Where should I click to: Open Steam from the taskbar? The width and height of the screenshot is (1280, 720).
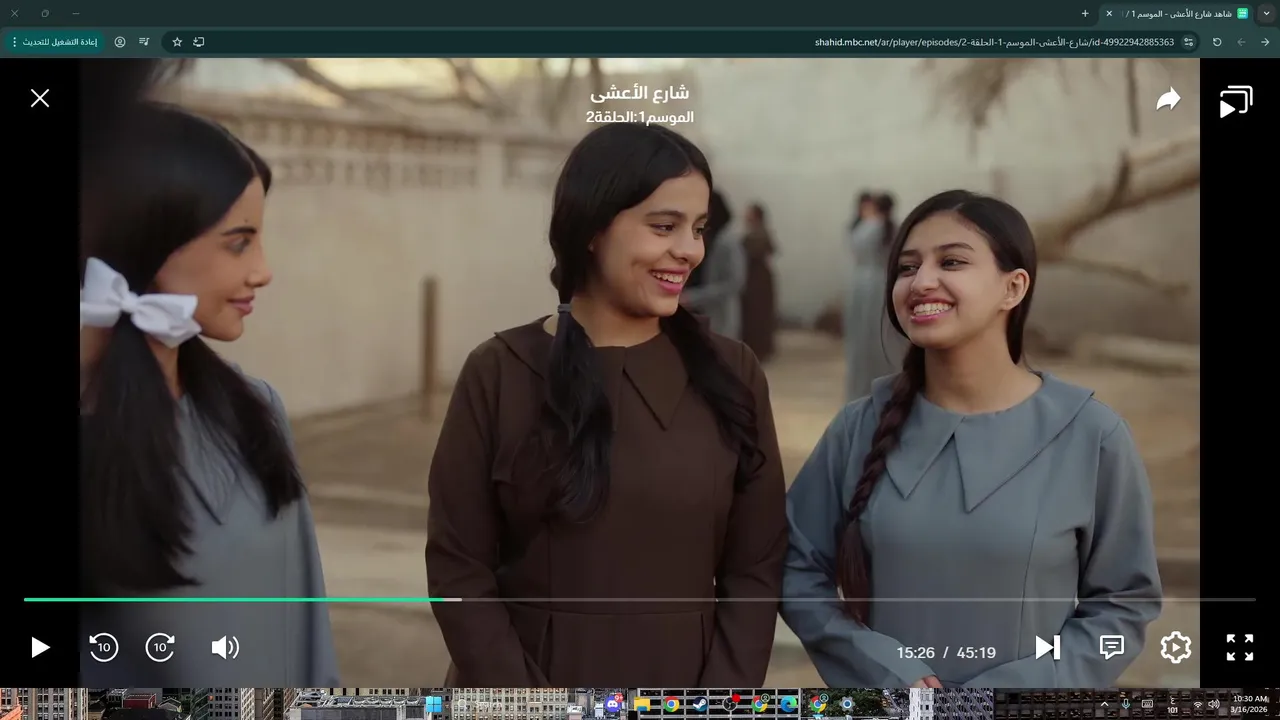pos(700,704)
